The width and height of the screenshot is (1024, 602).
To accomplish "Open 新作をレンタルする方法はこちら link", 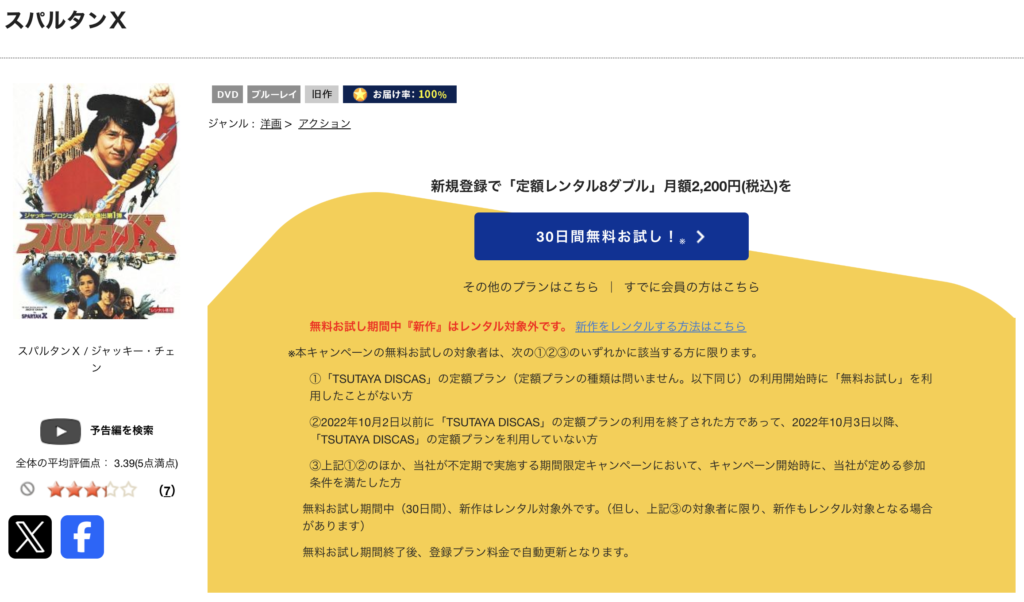I will click(660, 326).
